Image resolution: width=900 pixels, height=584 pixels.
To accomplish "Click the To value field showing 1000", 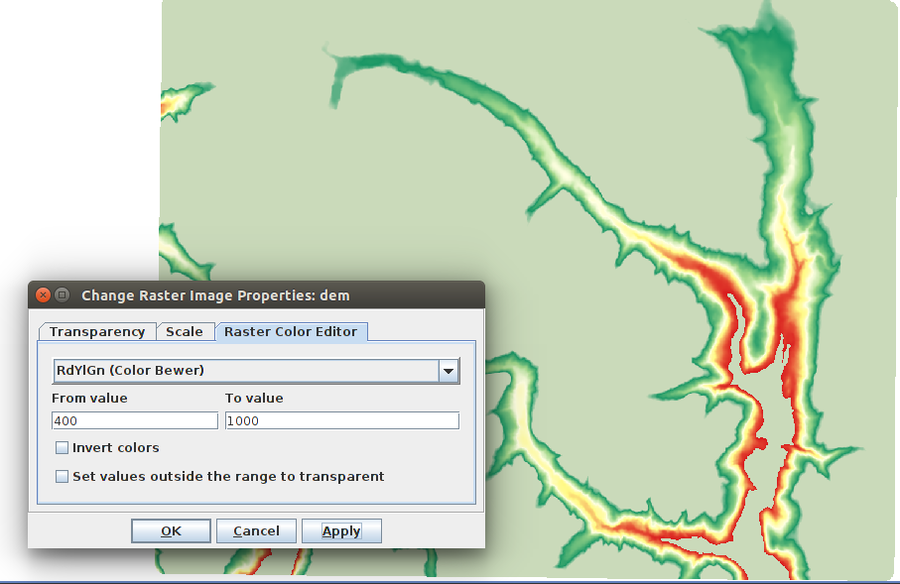I will click(x=342, y=420).
